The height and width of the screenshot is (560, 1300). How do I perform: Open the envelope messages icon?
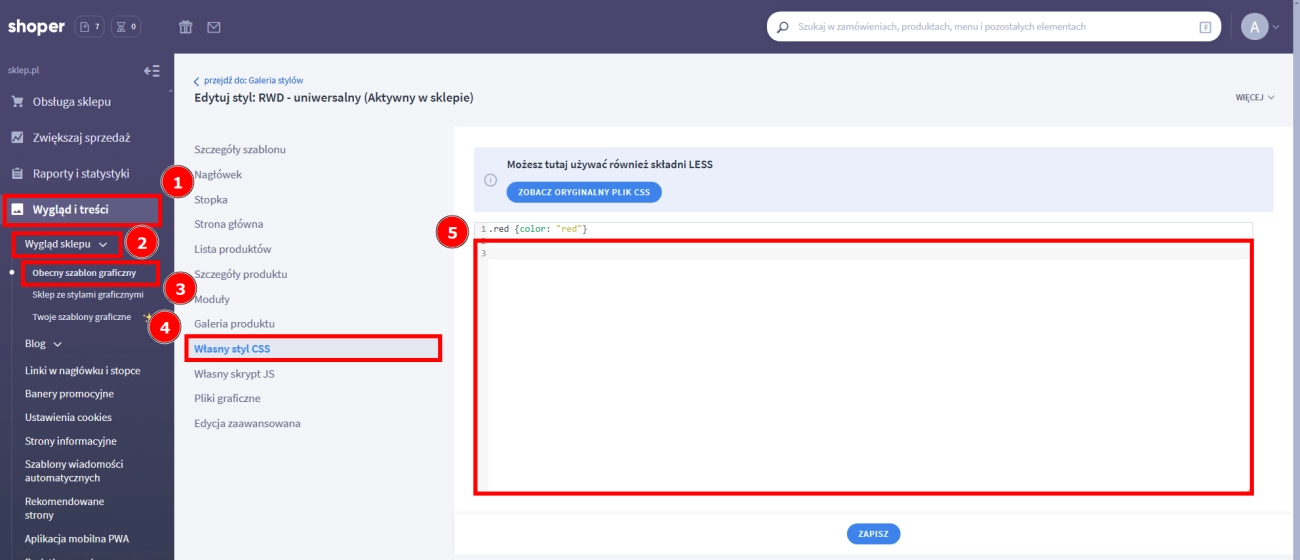pyautogui.click(x=214, y=27)
